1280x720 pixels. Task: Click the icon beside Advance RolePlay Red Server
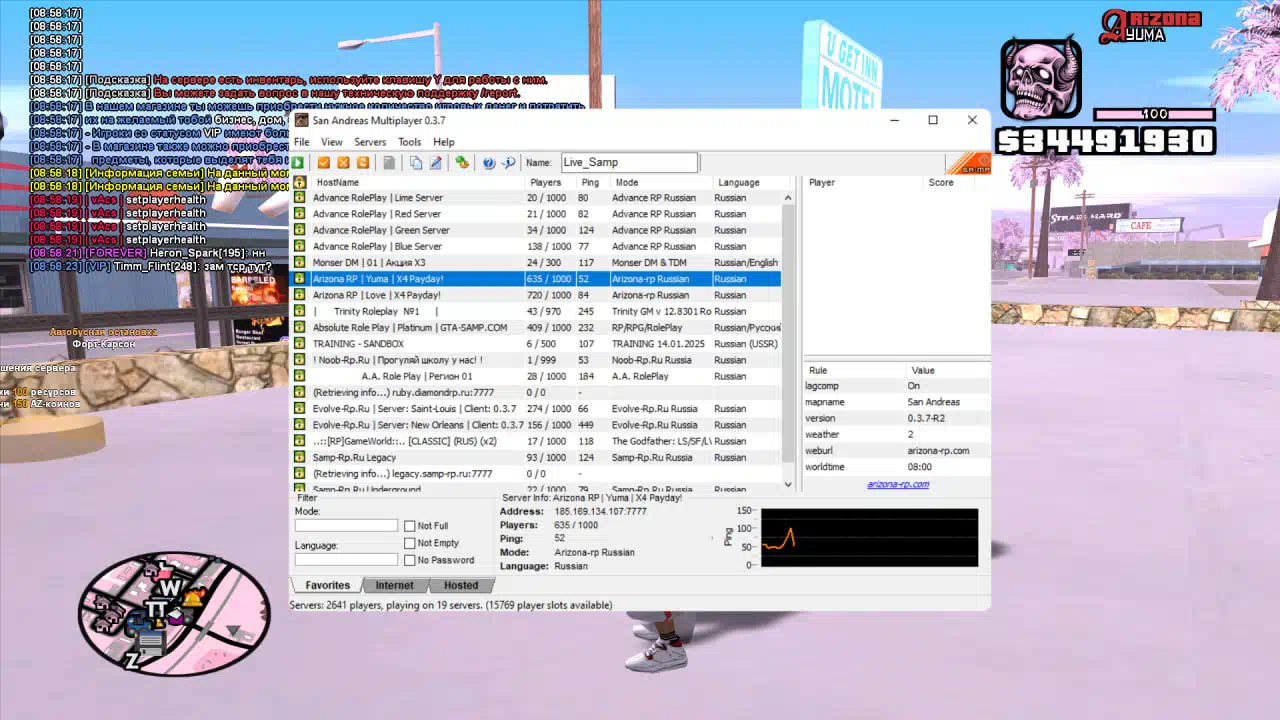click(x=299, y=214)
